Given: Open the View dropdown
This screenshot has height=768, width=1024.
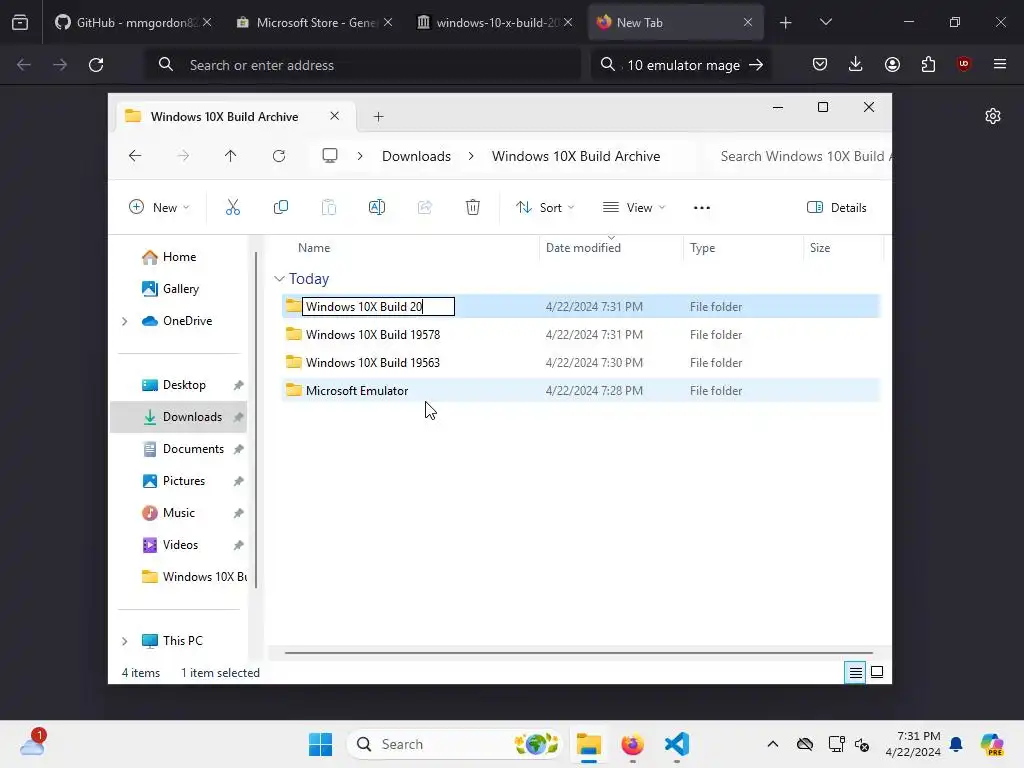Looking at the screenshot, I should click(x=633, y=208).
